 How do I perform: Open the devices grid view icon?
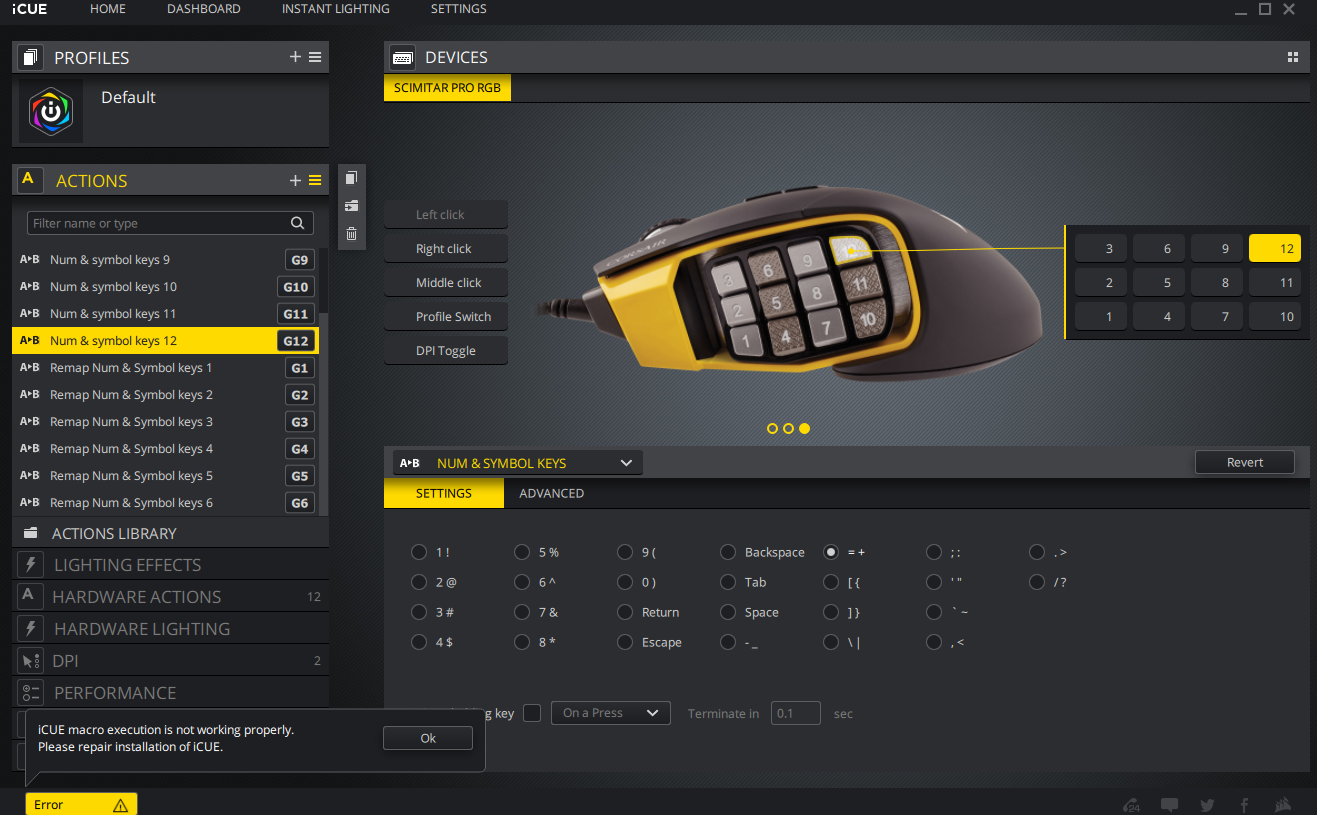pos(1293,57)
